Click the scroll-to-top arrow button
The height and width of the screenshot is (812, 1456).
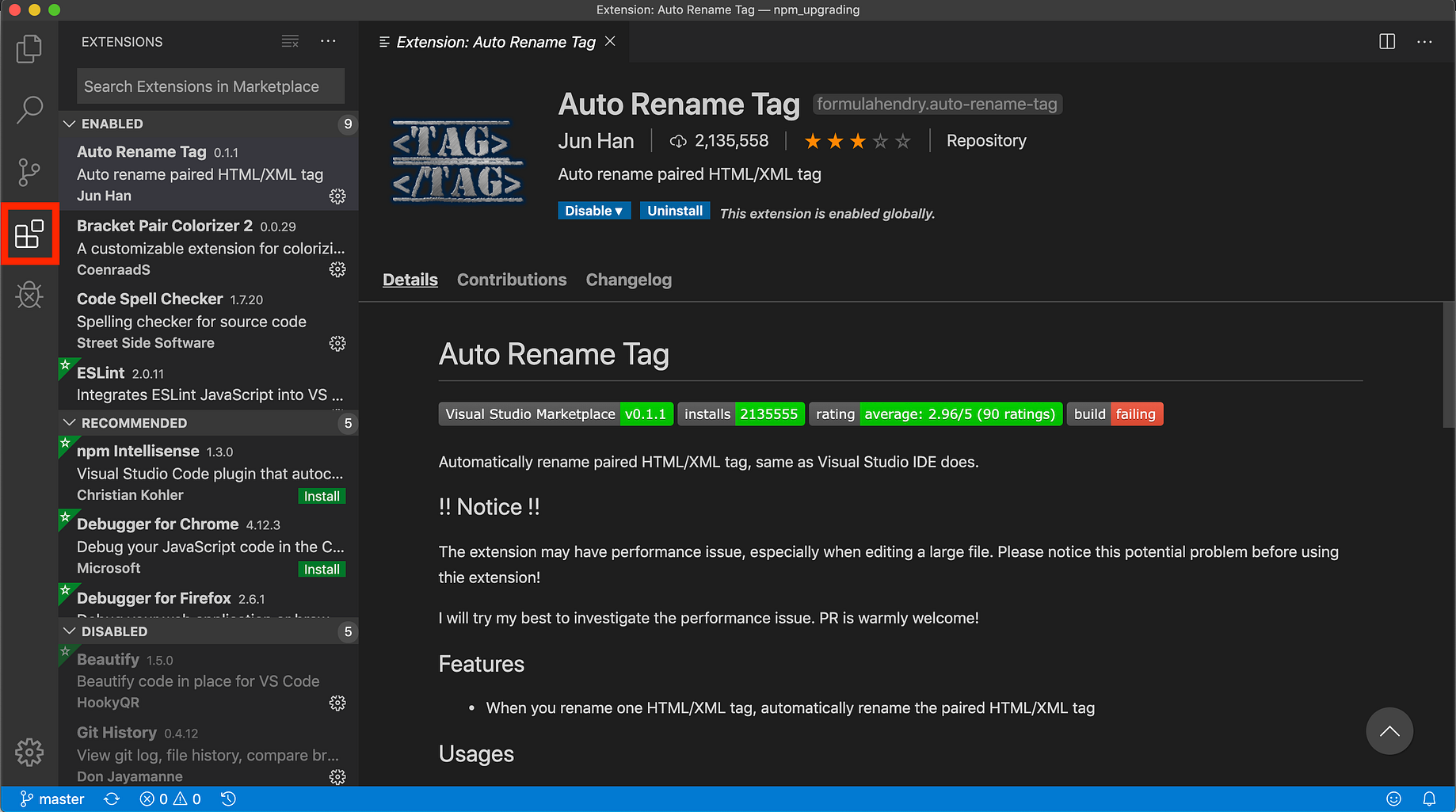[1389, 731]
